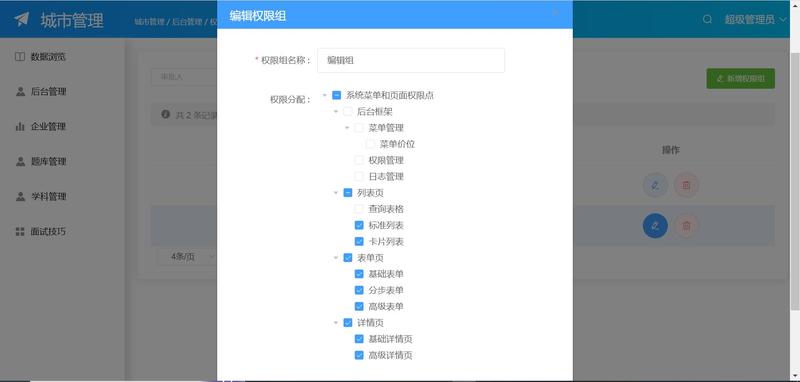Click the 面试技巧 grid icon
The image size is (800, 382).
coord(20,232)
